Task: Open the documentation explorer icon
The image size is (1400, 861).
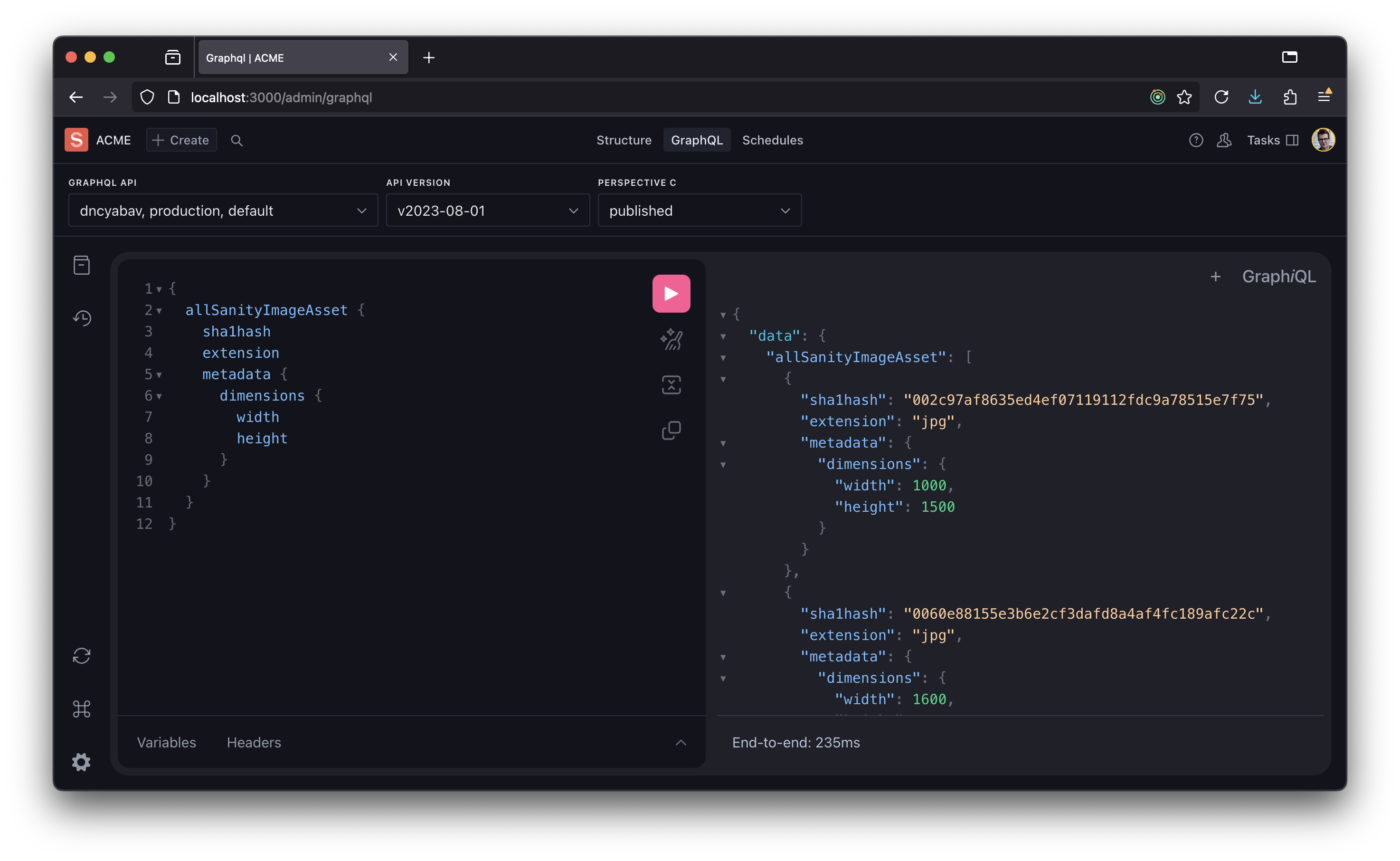Action: (x=81, y=265)
